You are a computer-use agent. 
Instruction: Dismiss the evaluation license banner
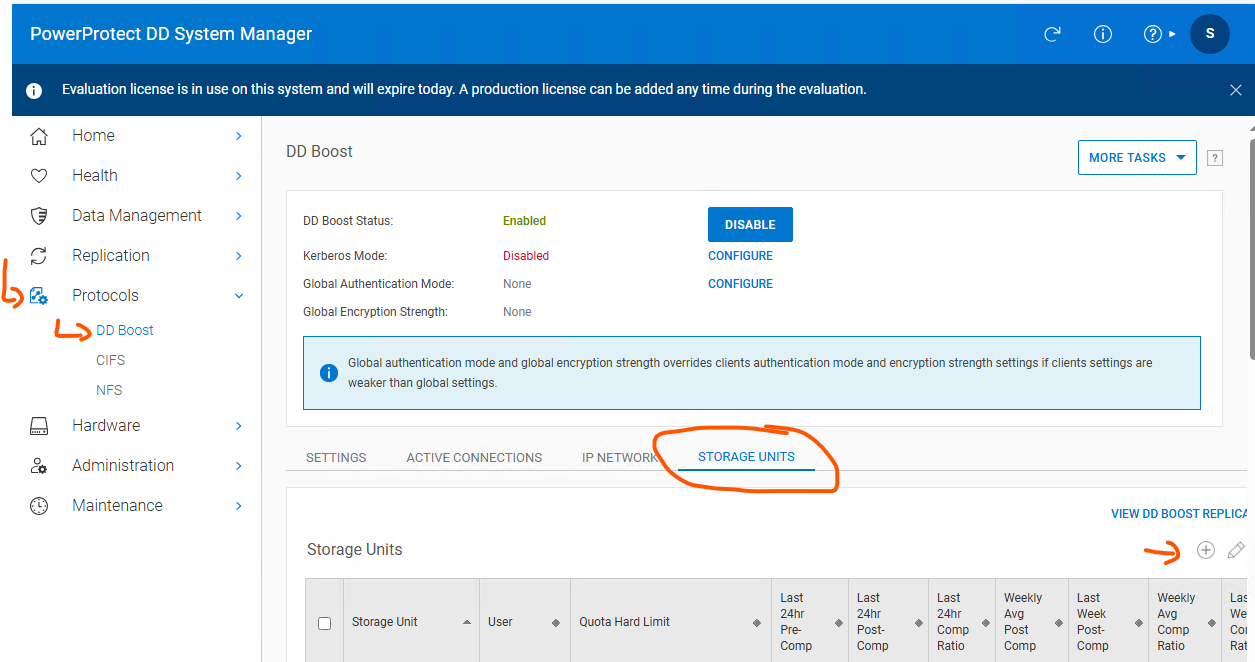tap(1236, 90)
